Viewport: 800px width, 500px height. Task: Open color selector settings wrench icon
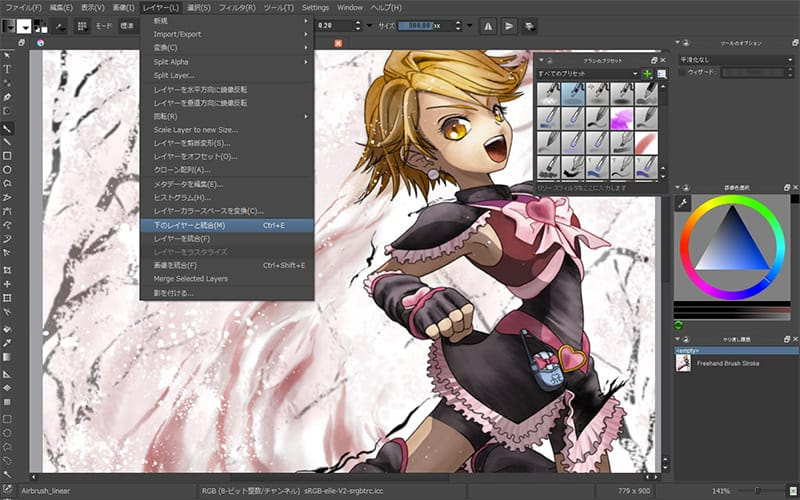(x=683, y=203)
